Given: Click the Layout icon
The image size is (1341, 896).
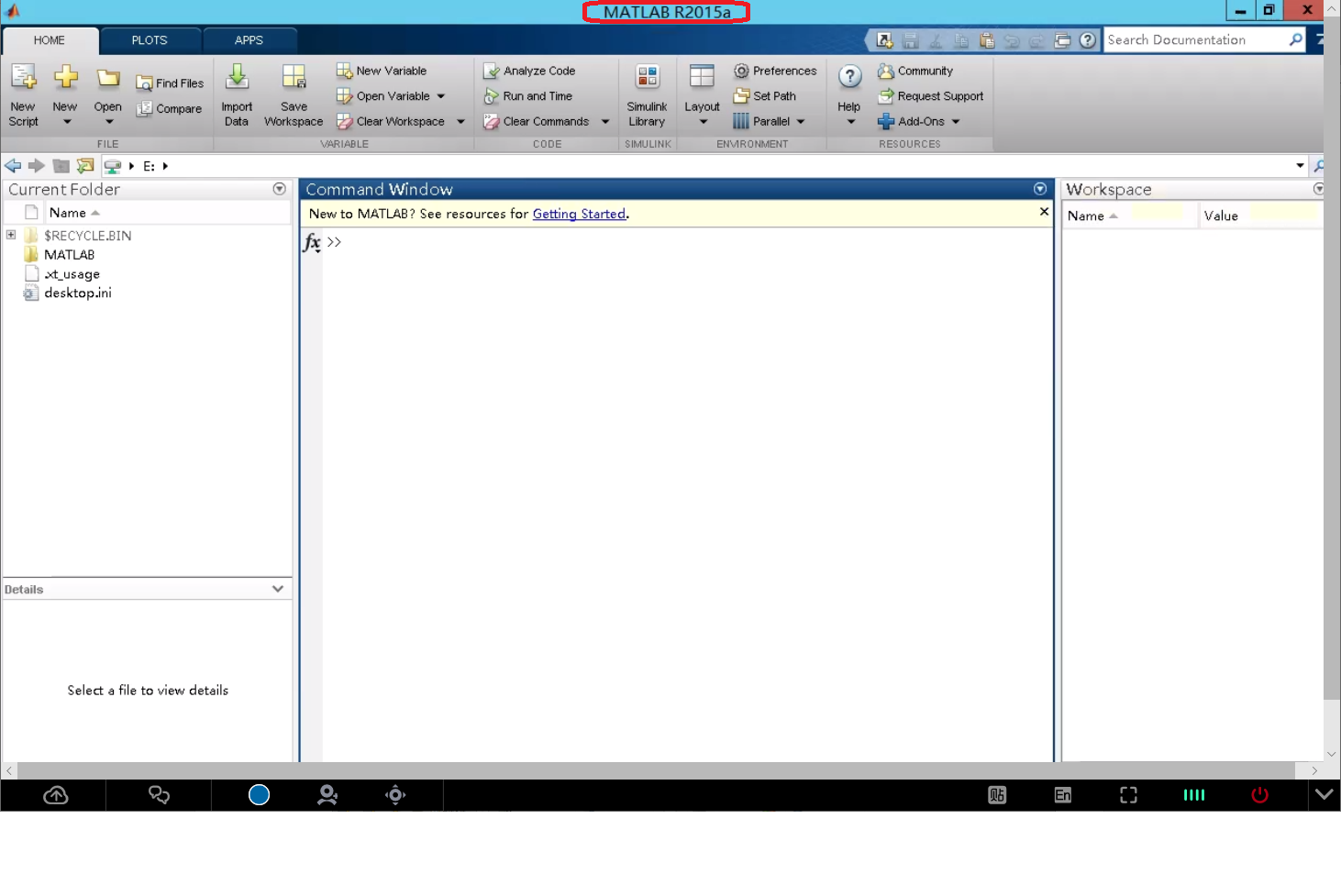Looking at the screenshot, I should point(702,77).
